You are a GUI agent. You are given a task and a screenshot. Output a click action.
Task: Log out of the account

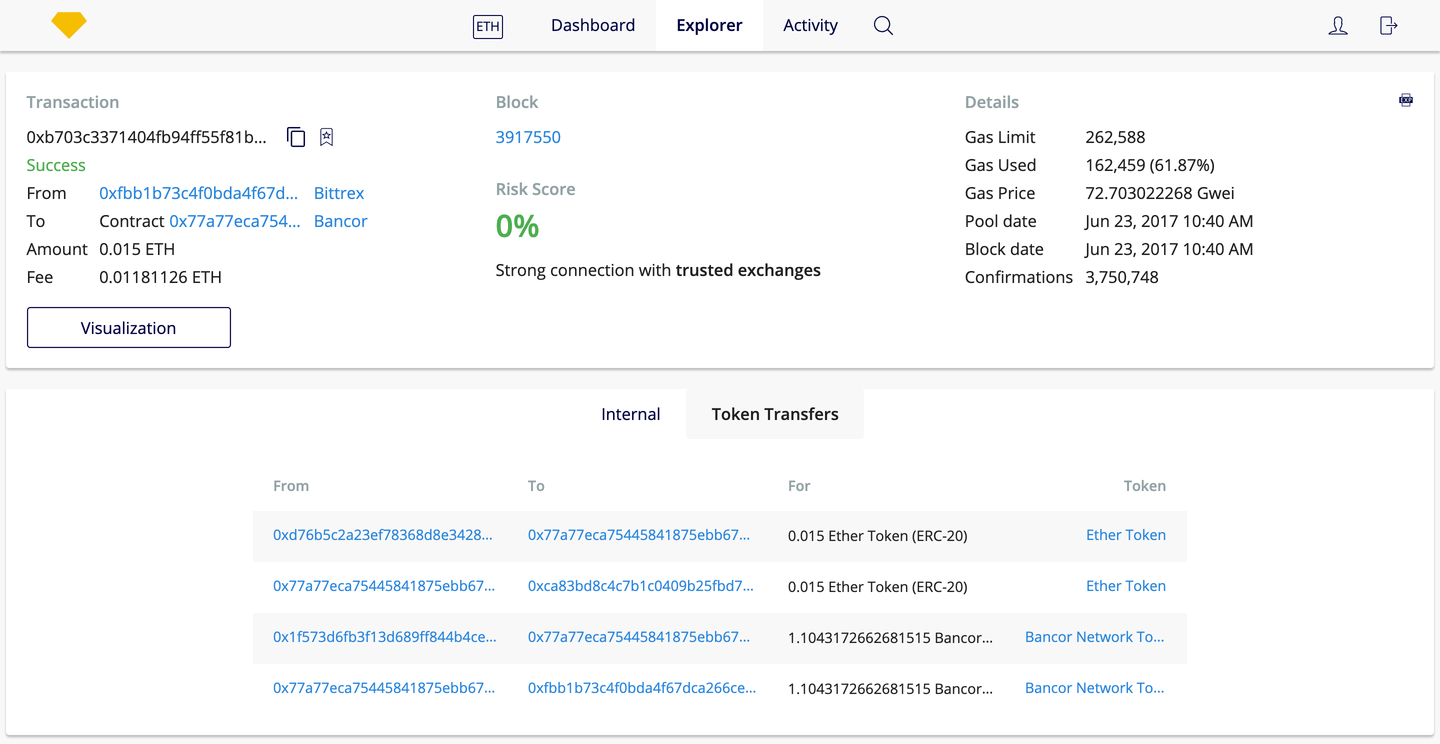tap(1388, 26)
